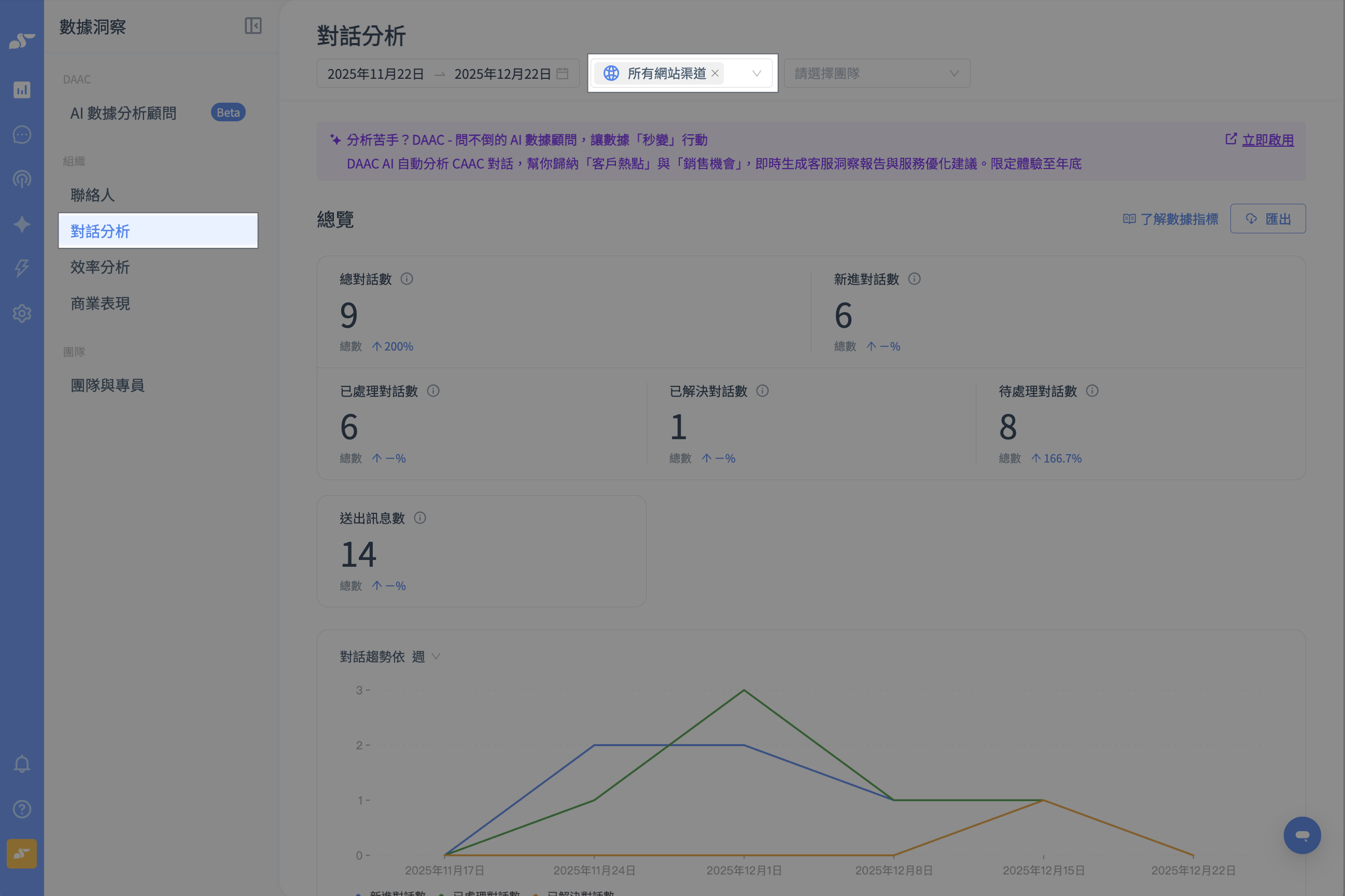This screenshot has width=1345, height=896.
Task: Open the notifications bell icon
Action: point(22,764)
